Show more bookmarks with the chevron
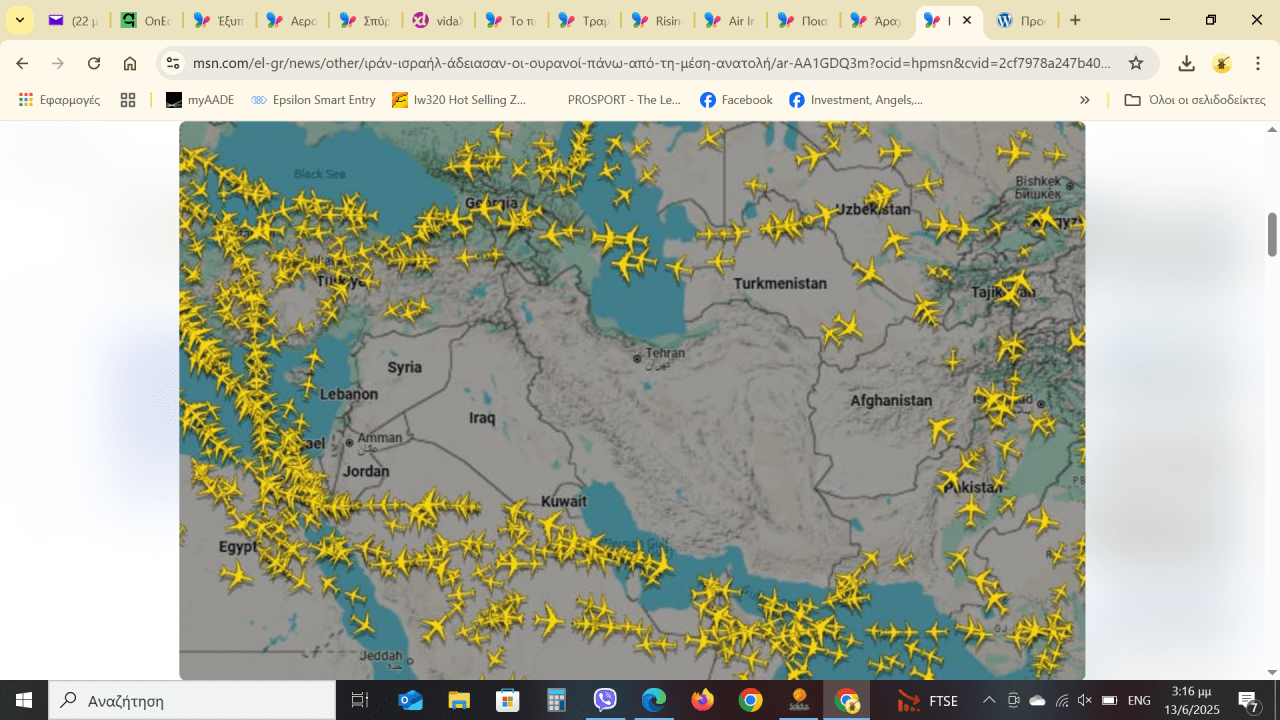 point(1085,100)
